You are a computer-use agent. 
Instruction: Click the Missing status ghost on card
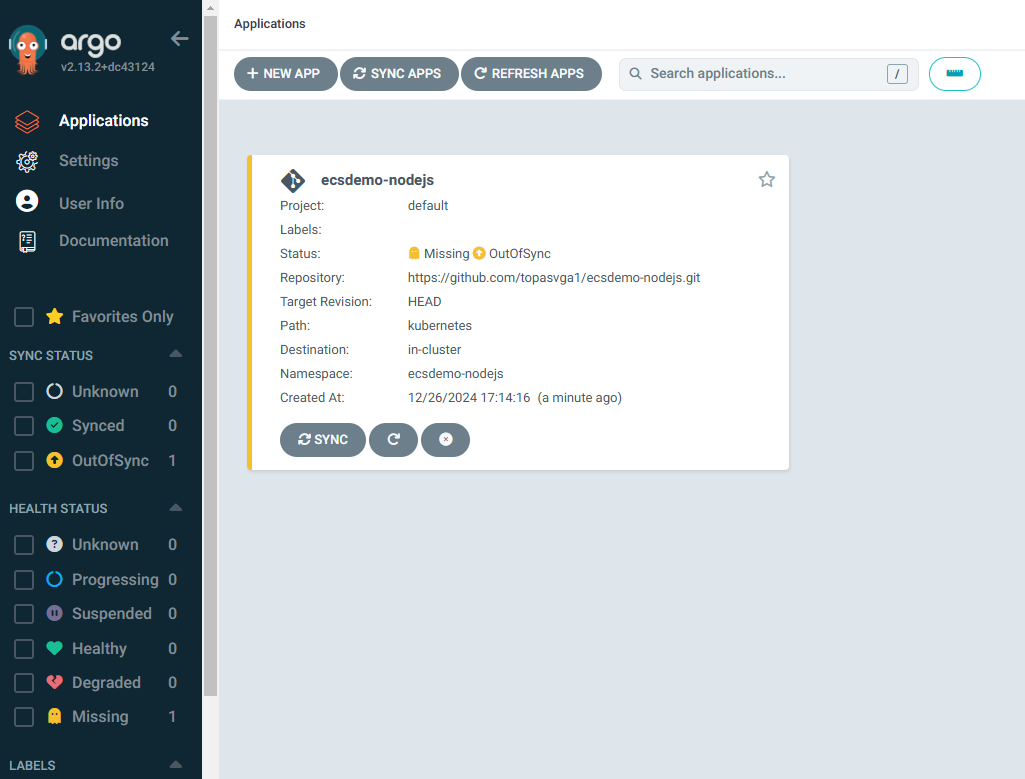click(414, 253)
